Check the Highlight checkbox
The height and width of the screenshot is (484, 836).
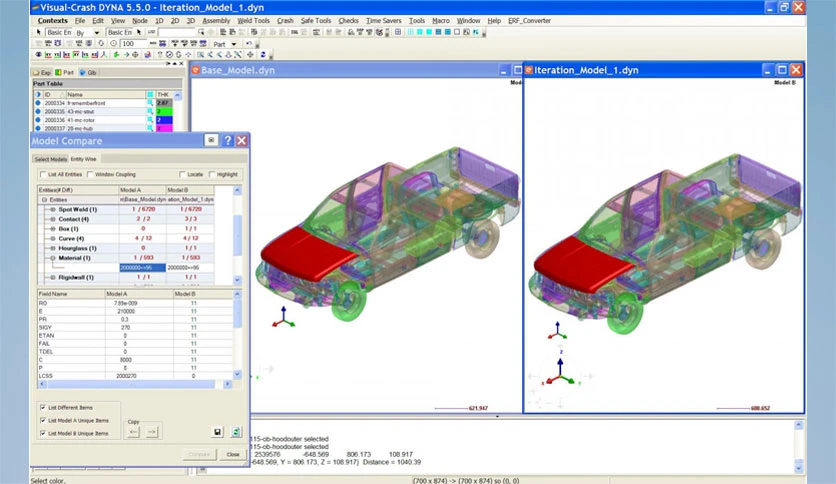tap(212, 174)
